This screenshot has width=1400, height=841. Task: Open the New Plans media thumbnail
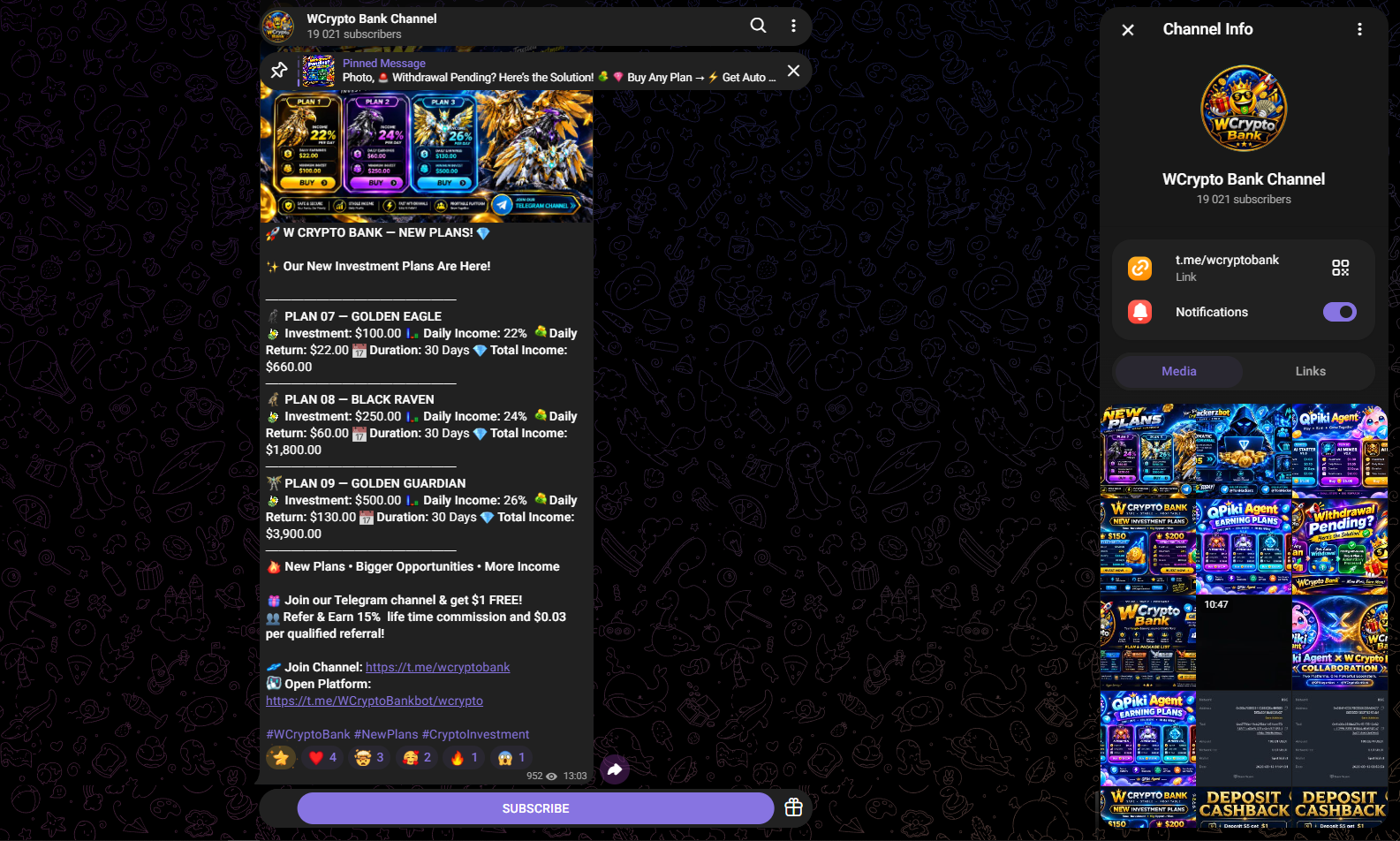coord(1147,451)
